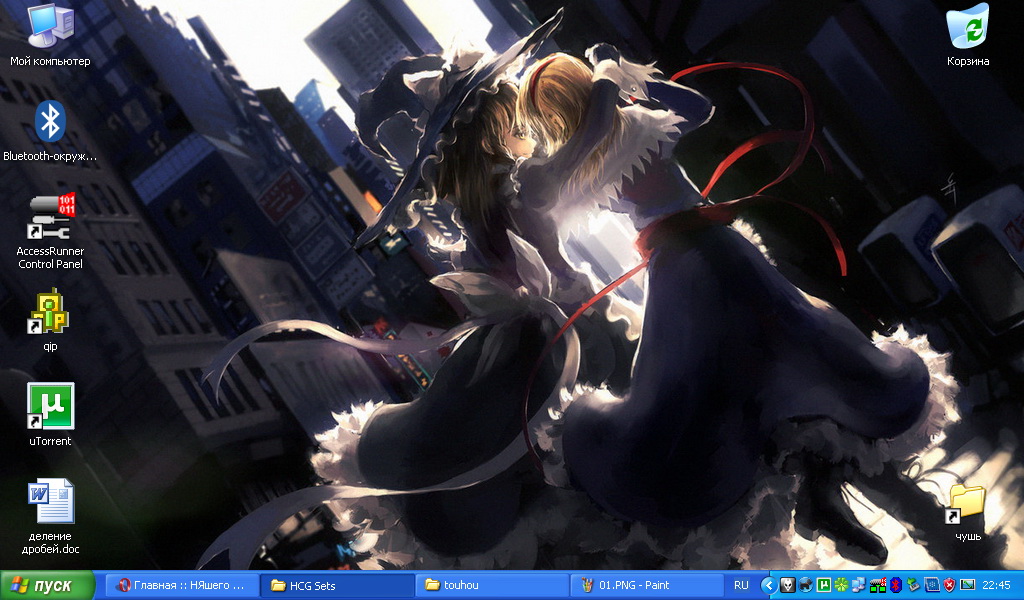This screenshot has height=600, width=1024.
Task: Switch to the HCG Sets folder window
Action: pos(337,585)
